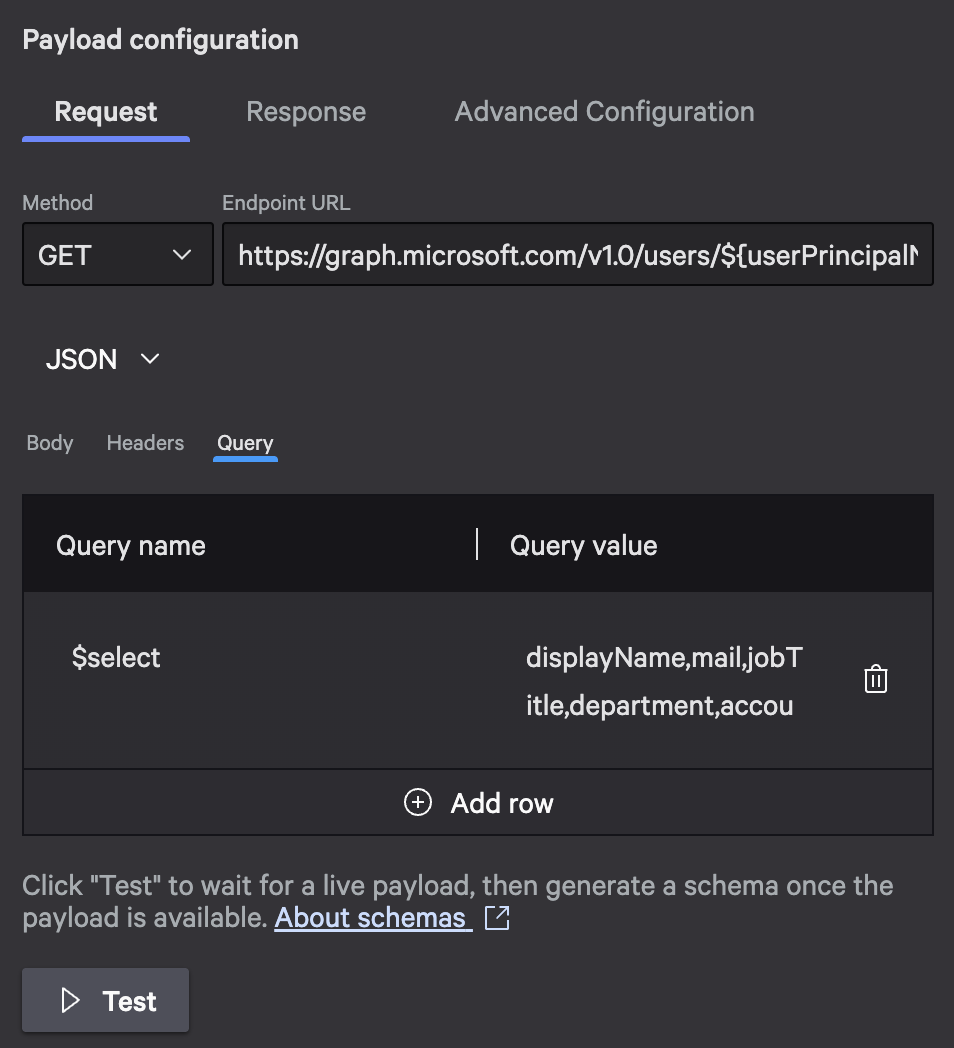Viewport: 954px width, 1048px height.
Task: Expand the GET dropdown to change request method
Action: tap(117, 254)
